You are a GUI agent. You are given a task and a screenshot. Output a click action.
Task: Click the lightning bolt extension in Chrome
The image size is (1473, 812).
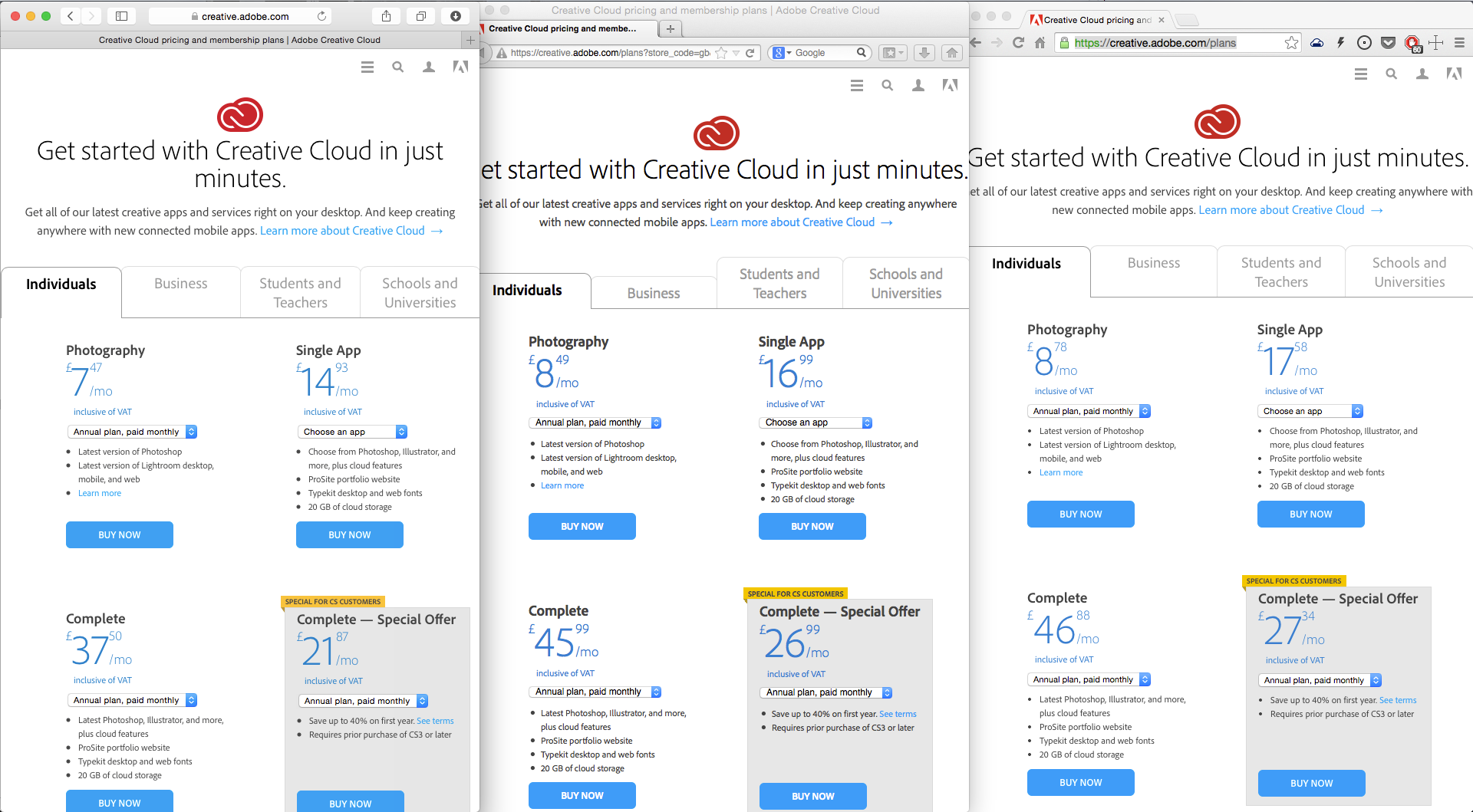point(1341,43)
